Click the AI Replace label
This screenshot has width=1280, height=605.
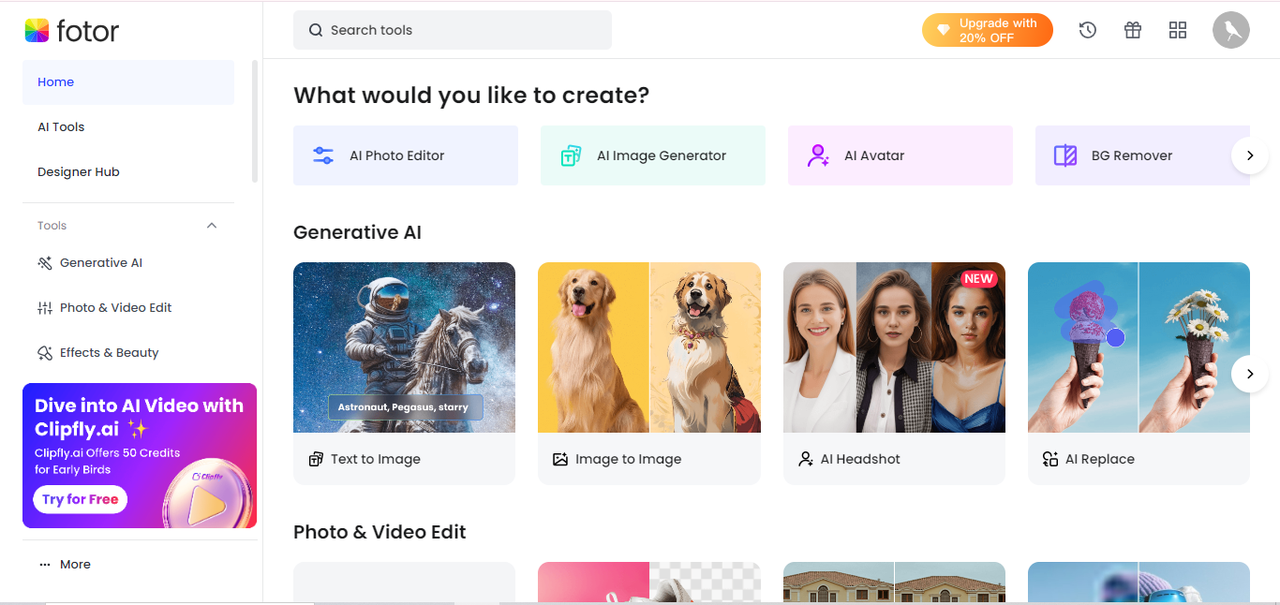point(1100,459)
